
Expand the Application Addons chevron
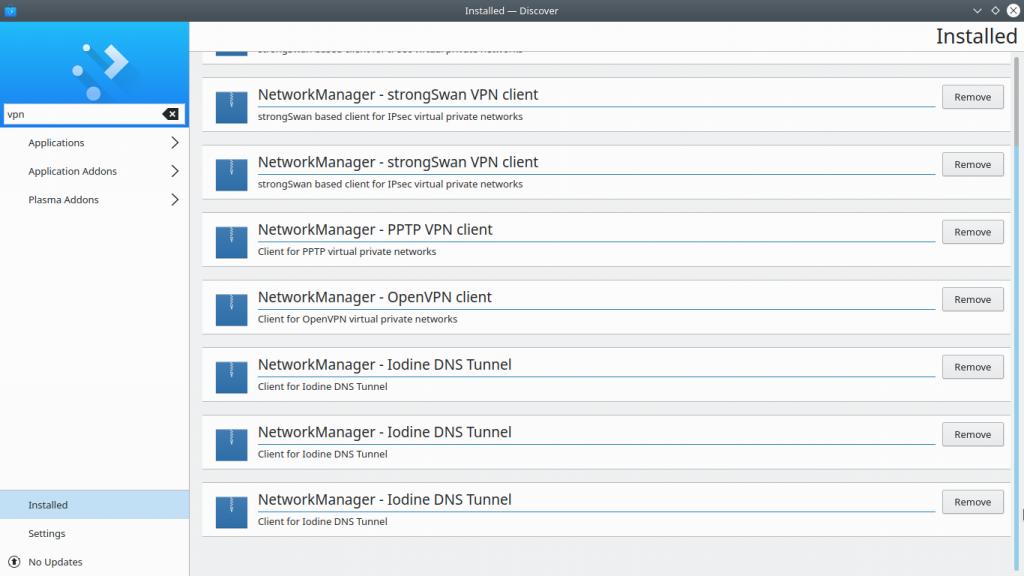point(174,171)
